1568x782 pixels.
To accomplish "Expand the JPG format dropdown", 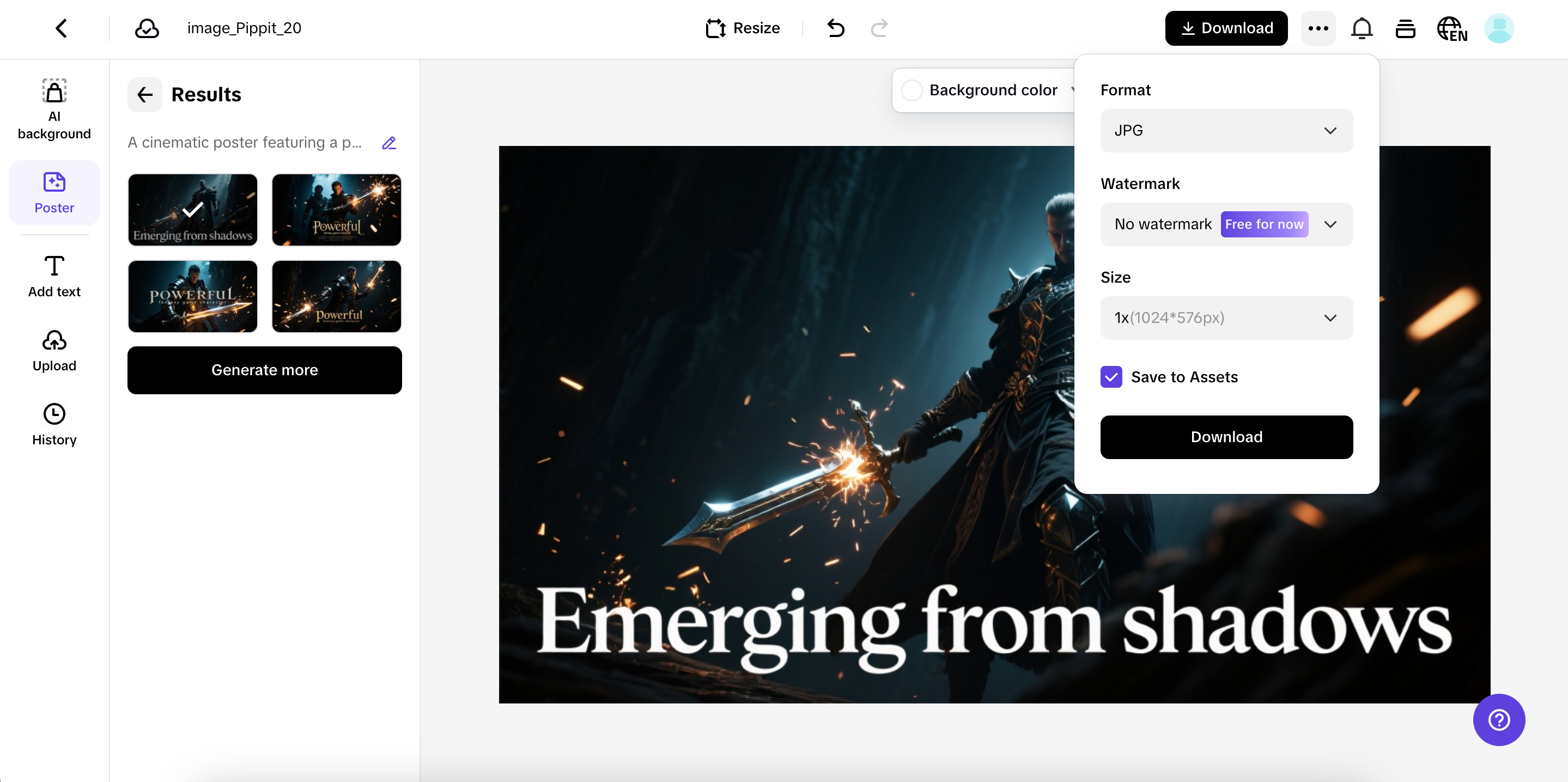I will 1226,130.
